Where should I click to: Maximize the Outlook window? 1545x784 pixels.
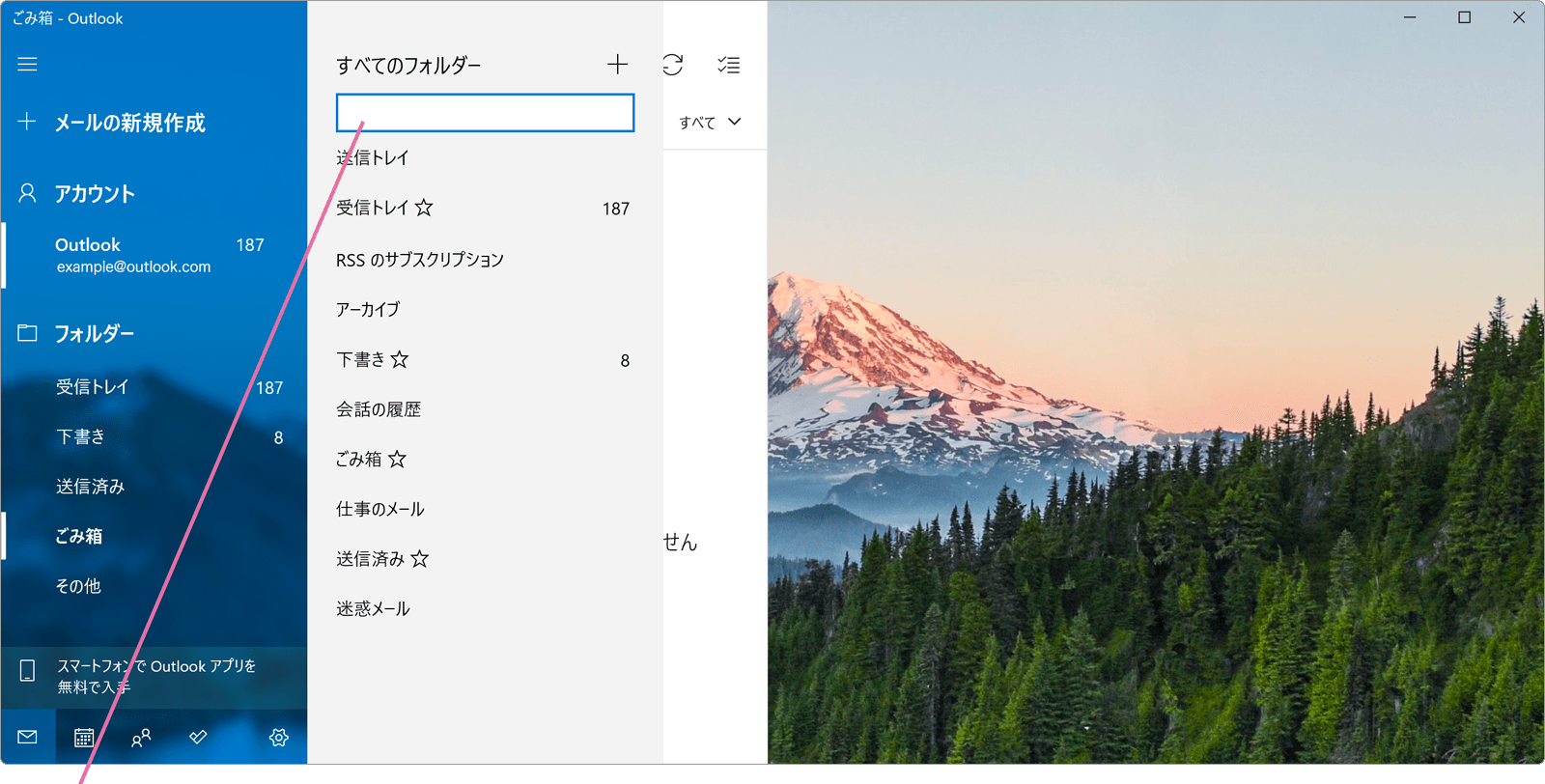1464,17
